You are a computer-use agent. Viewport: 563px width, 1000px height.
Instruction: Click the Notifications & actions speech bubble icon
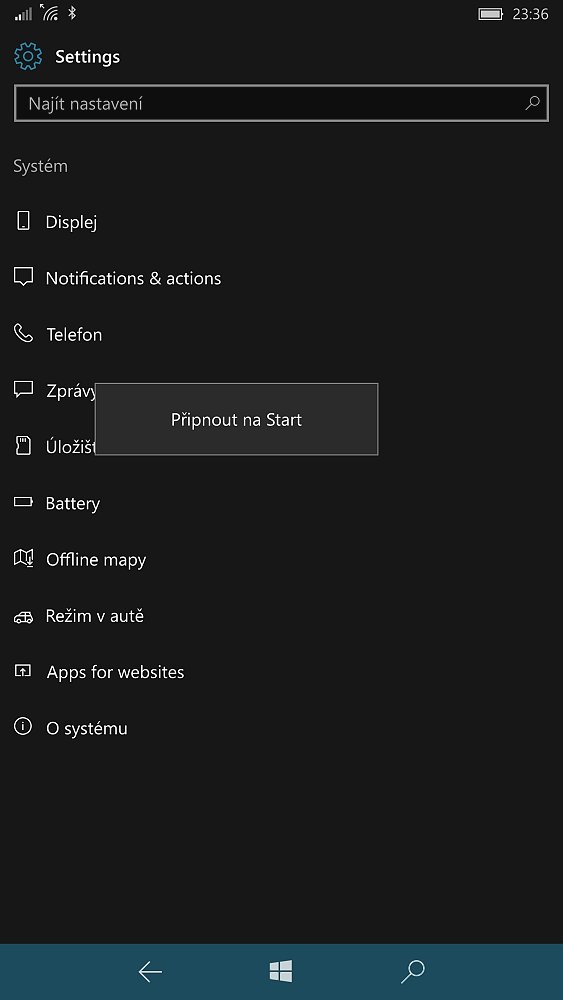[23, 277]
